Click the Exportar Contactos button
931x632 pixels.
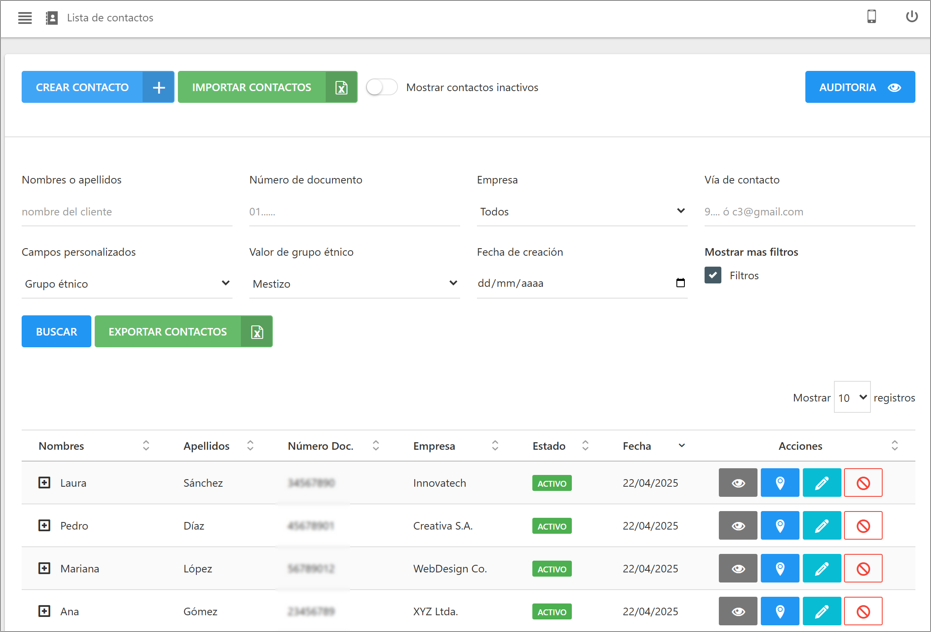[183, 332]
